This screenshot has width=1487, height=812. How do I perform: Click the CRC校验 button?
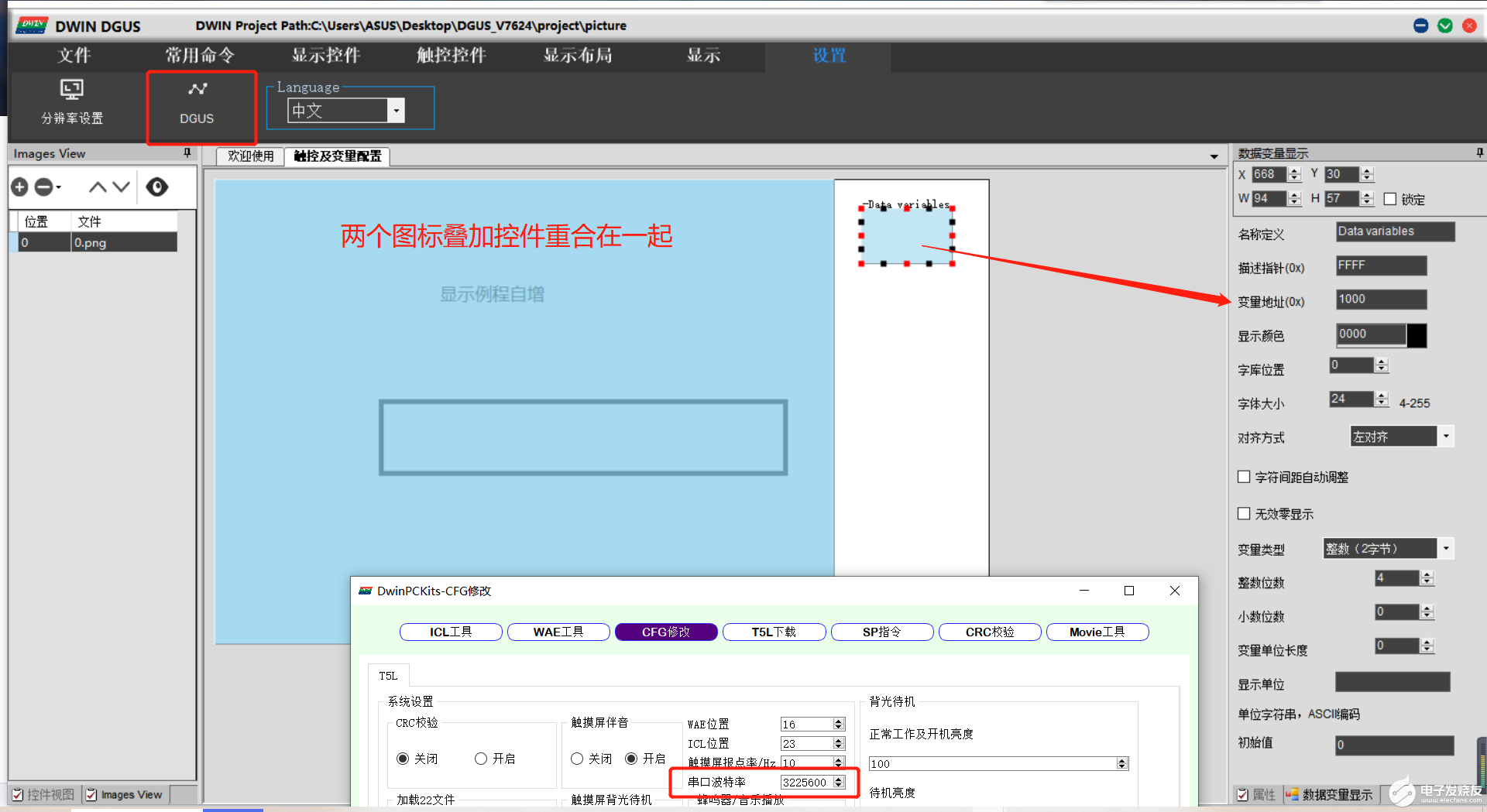(x=990, y=632)
